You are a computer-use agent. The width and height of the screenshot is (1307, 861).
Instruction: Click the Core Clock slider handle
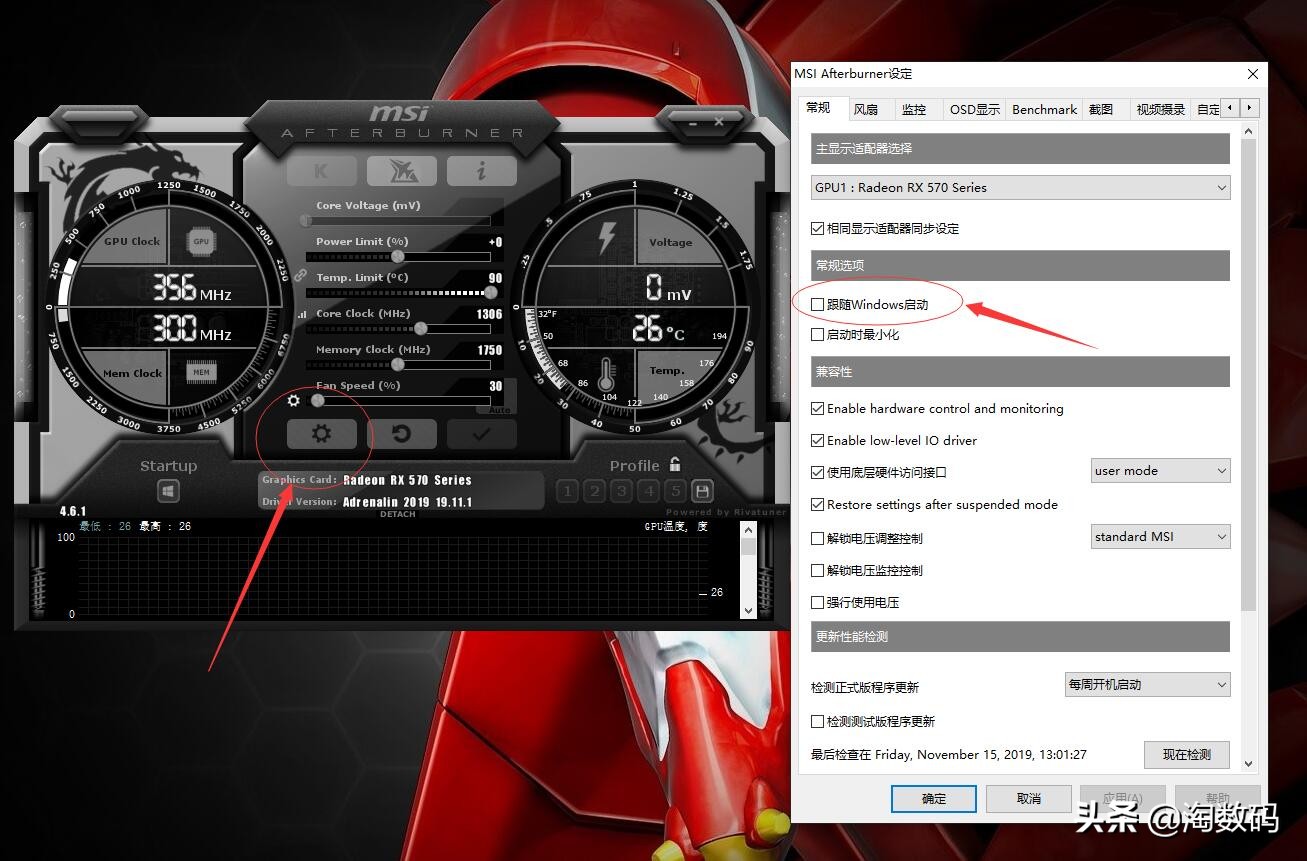tap(421, 328)
